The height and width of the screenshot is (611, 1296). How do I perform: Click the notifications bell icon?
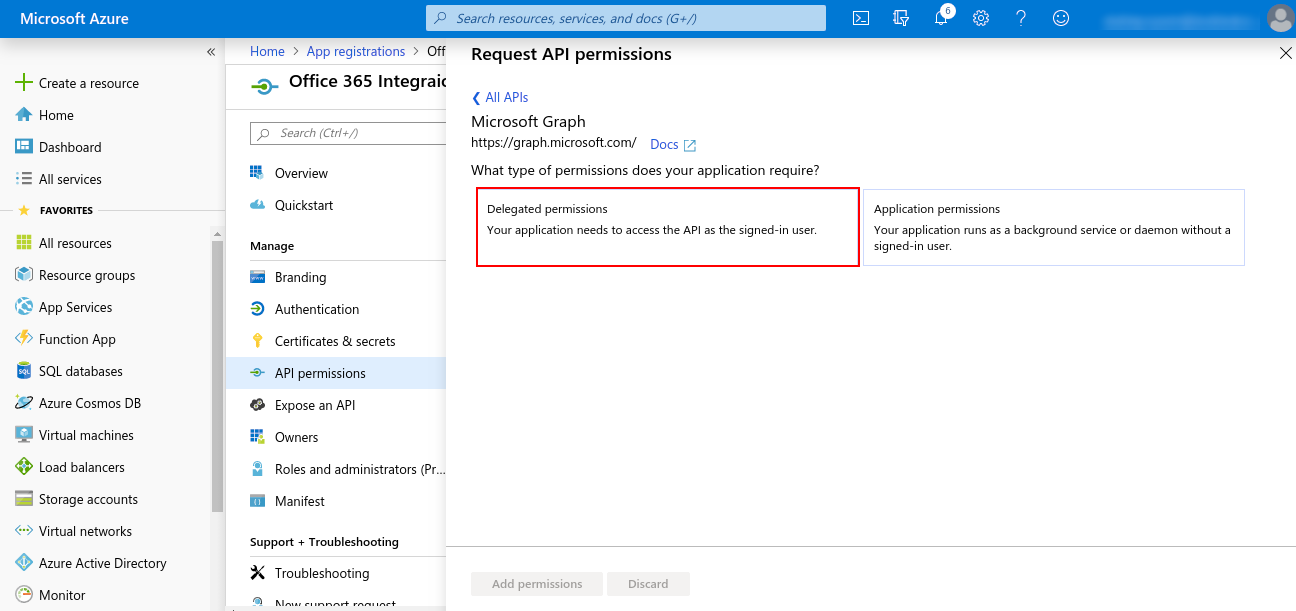(x=941, y=18)
